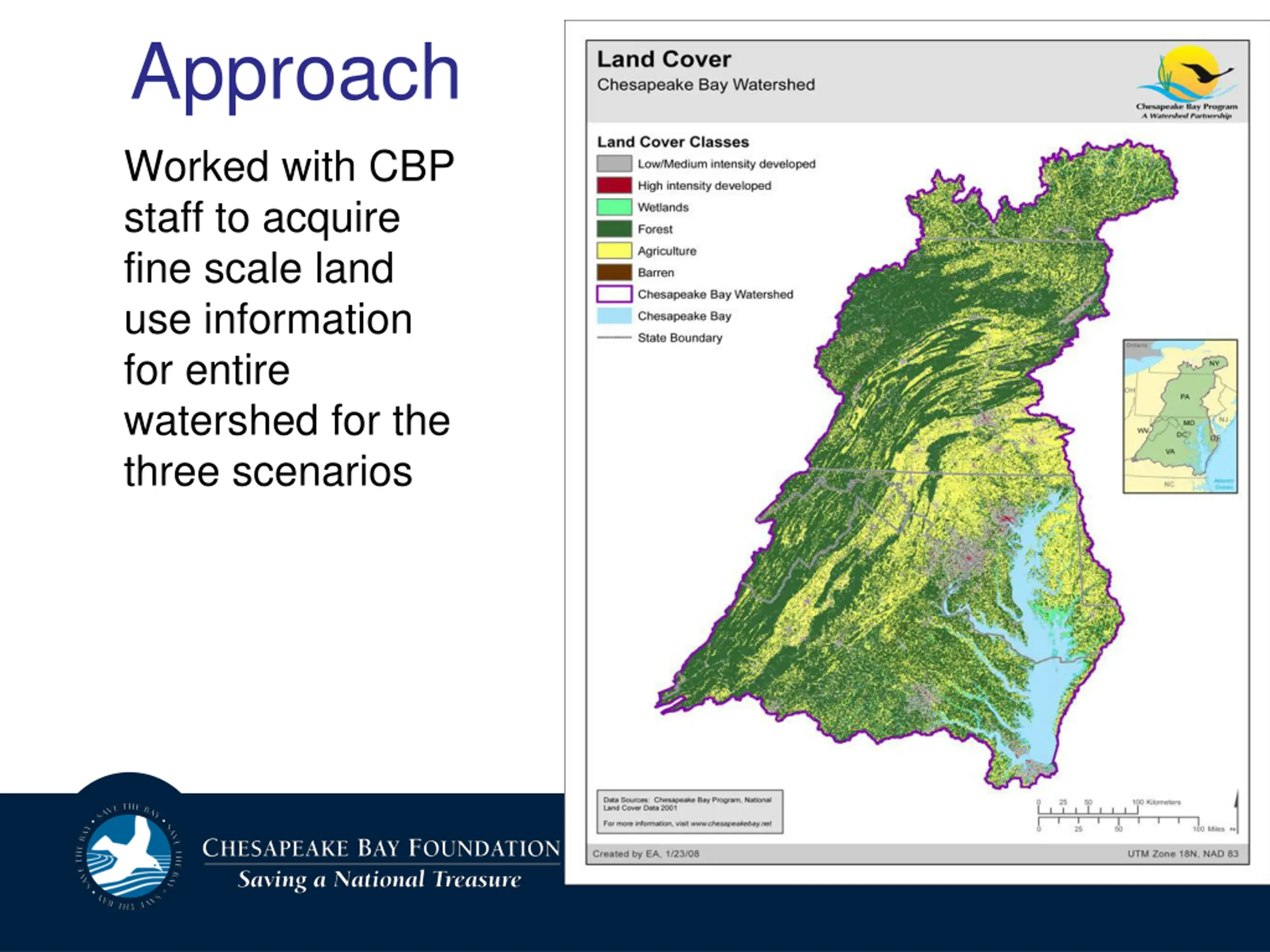Click the 'PA' label in the inset map
Image resolution: width=1270 pixels, height=952 pixels.
(1185, 397)
